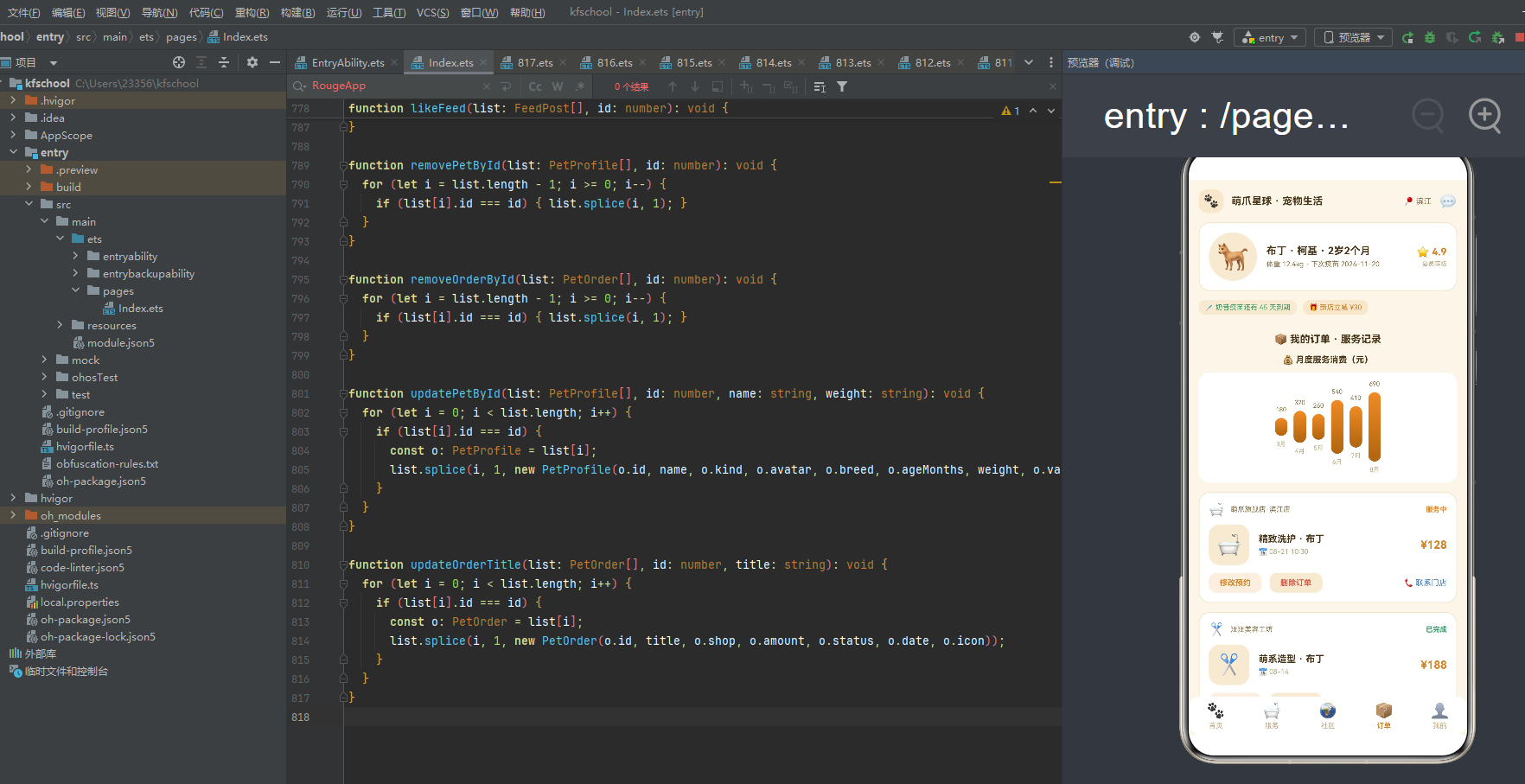Screen dimensions: 1525x784
Task: Expand the oh_modules folder
Action: pos(13,515)
